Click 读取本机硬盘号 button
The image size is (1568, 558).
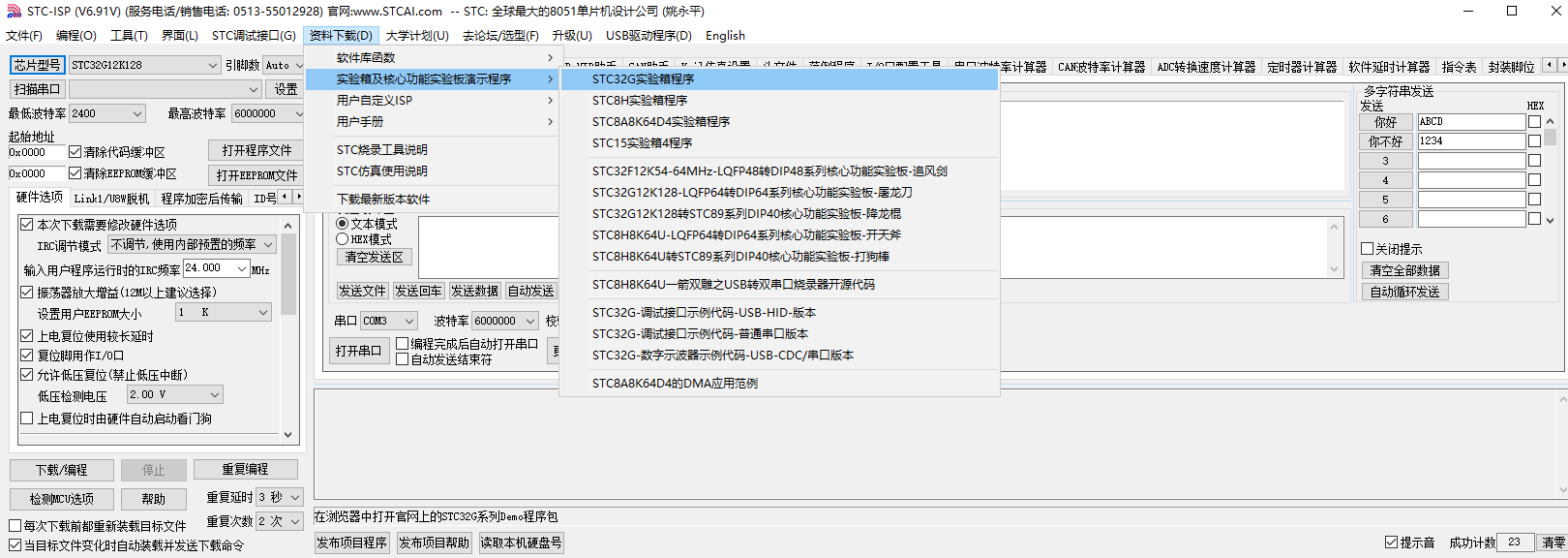521,542
